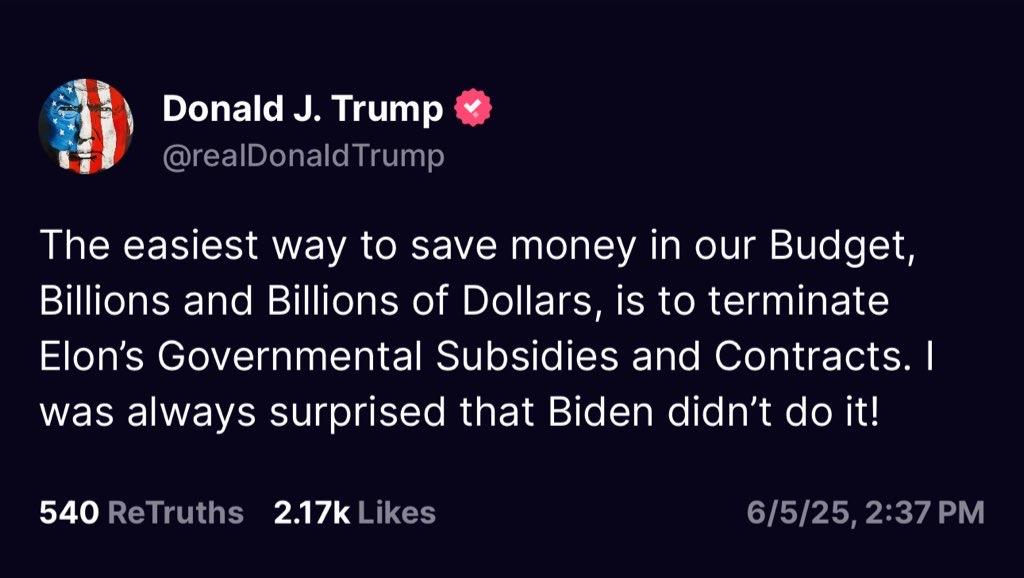Click "didn't do it!" closing words
Image resolution: width=1024 pixels, height=578 pixels.
coord(772,411)
